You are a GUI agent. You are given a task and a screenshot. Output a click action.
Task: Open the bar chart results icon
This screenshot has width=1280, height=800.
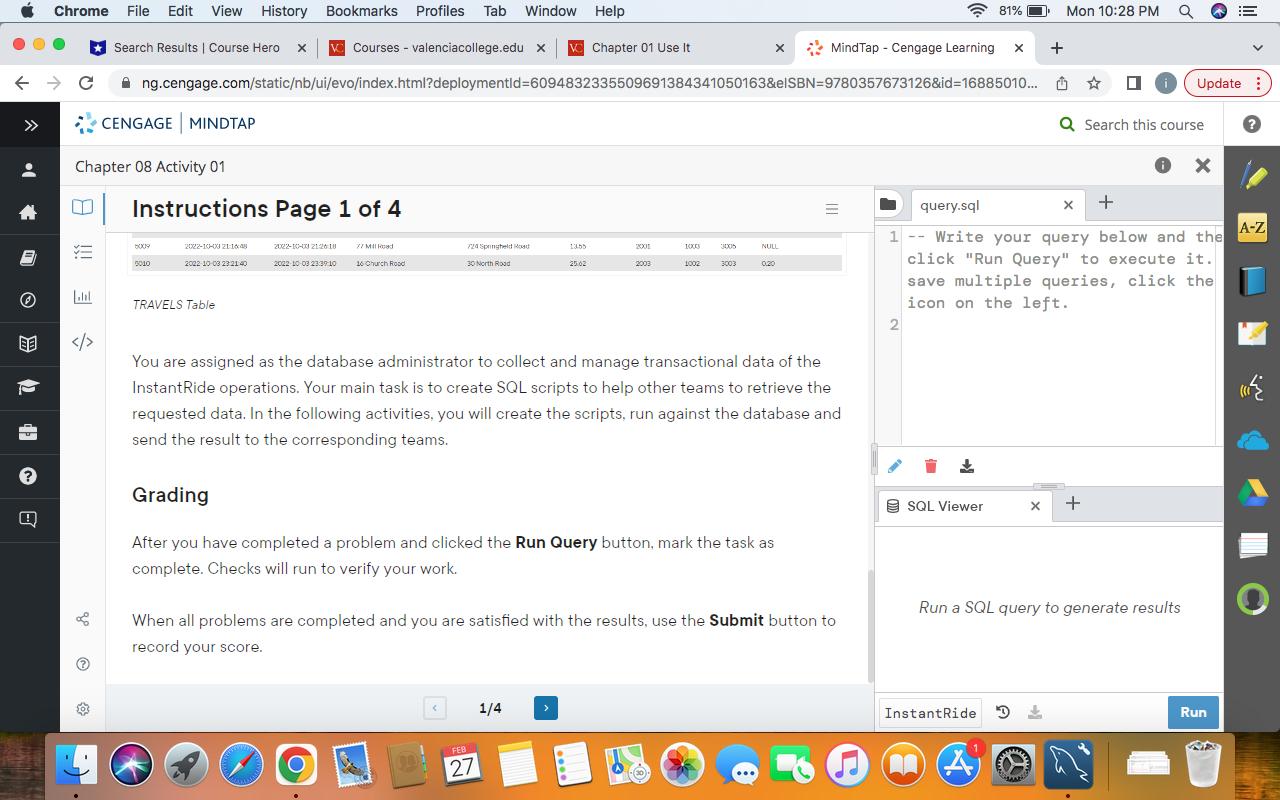[x=82, y=297]
